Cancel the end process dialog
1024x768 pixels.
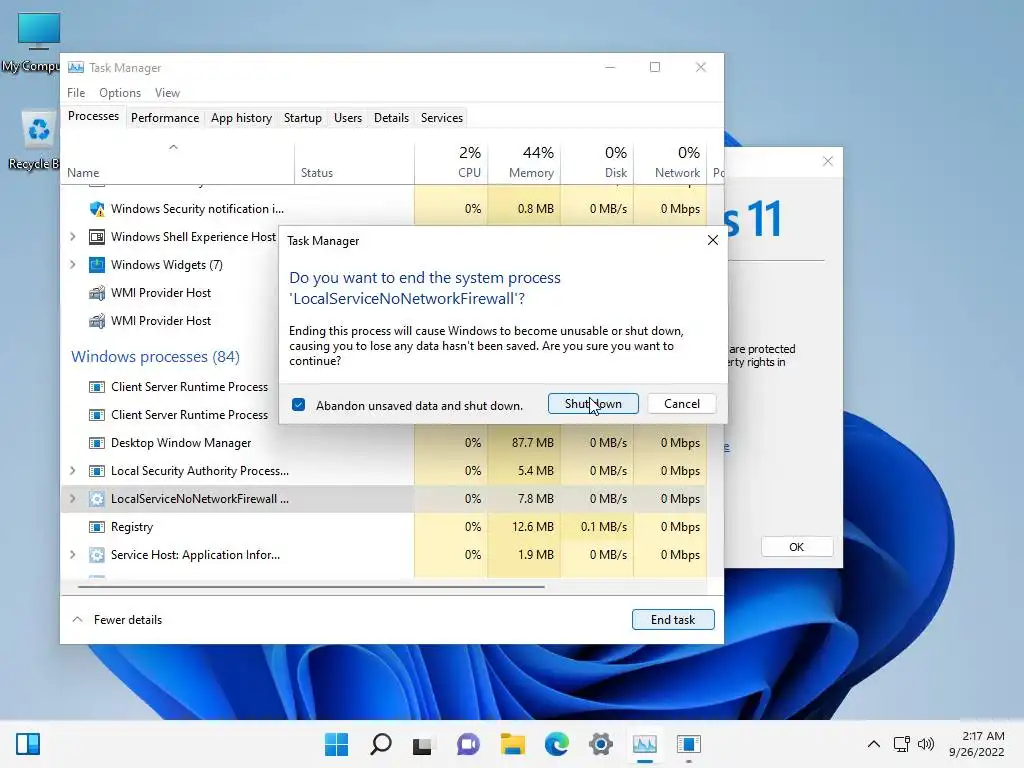[682, 404]
